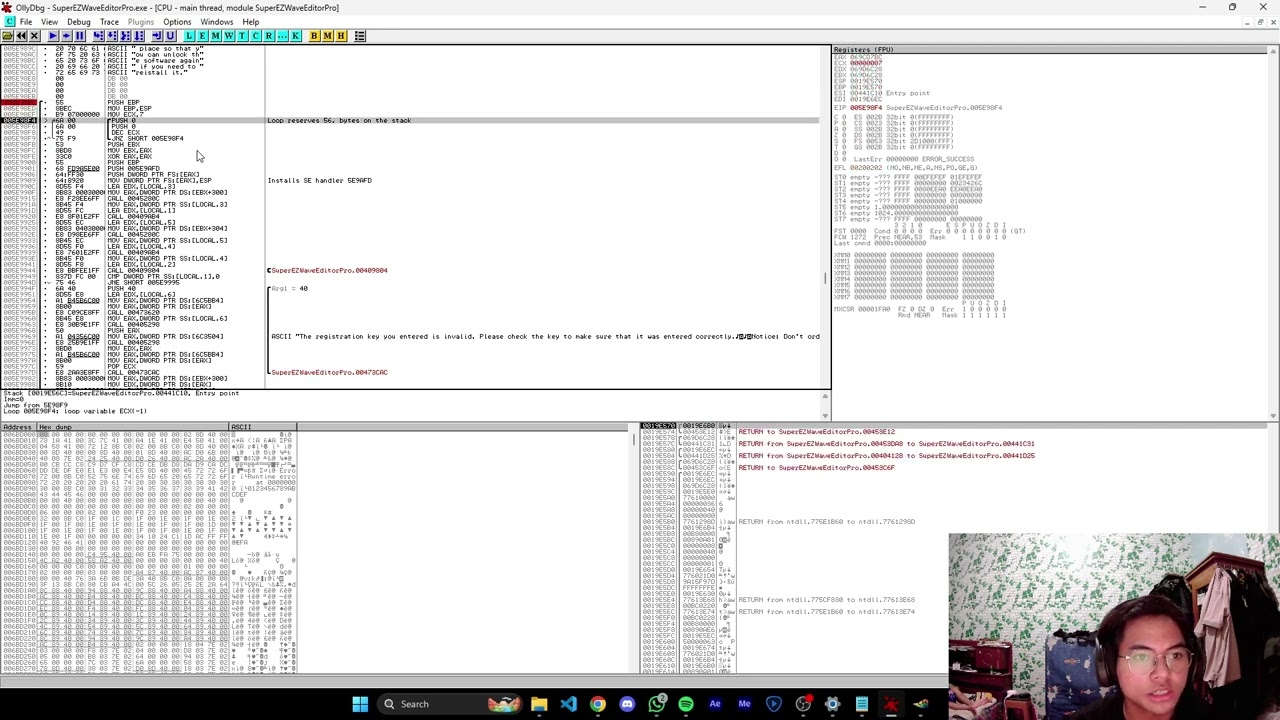Select the registration key invalid ASCII comment

(x=545, y=337)
